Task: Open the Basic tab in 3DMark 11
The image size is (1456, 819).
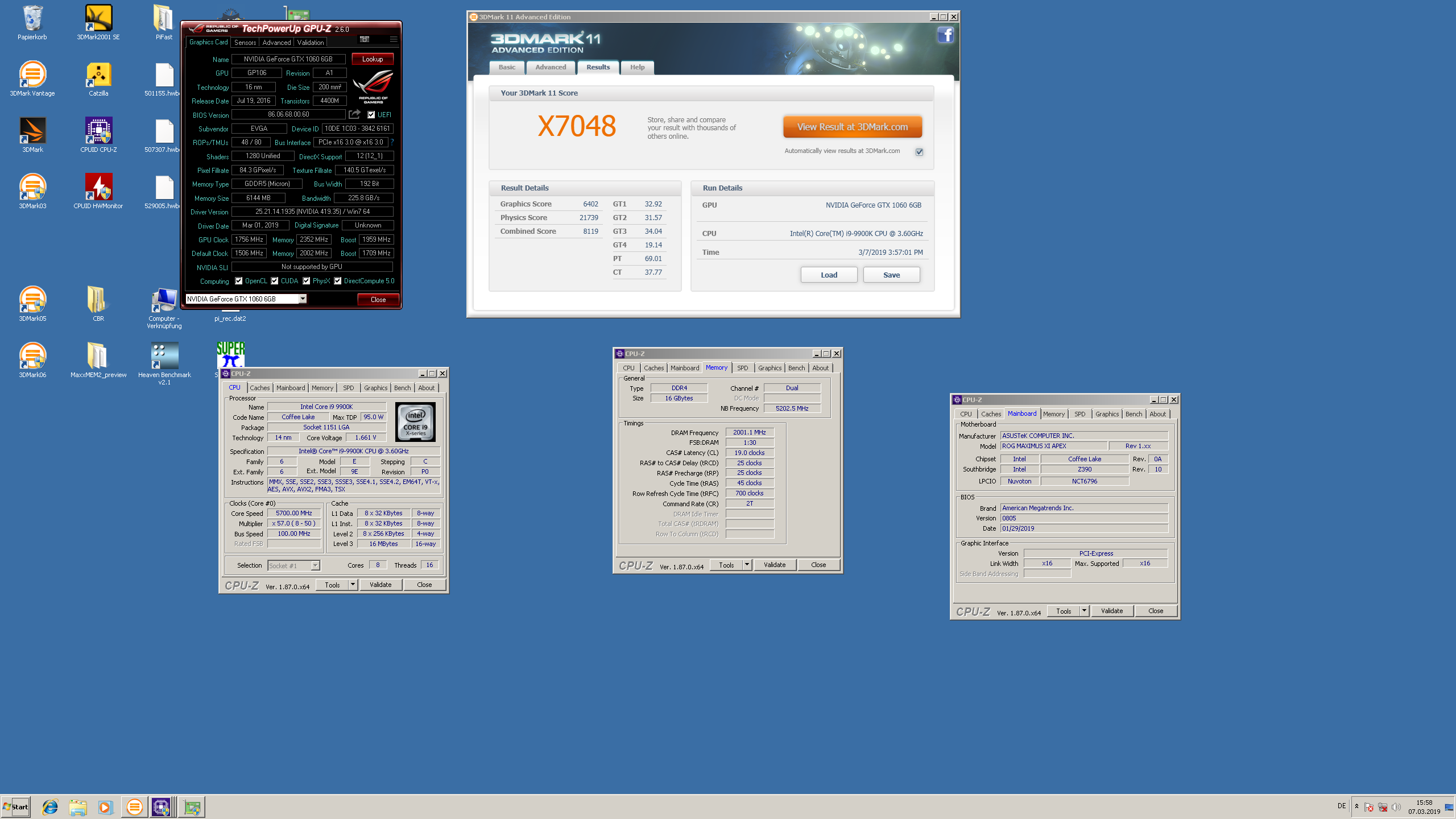Action: 507,67
